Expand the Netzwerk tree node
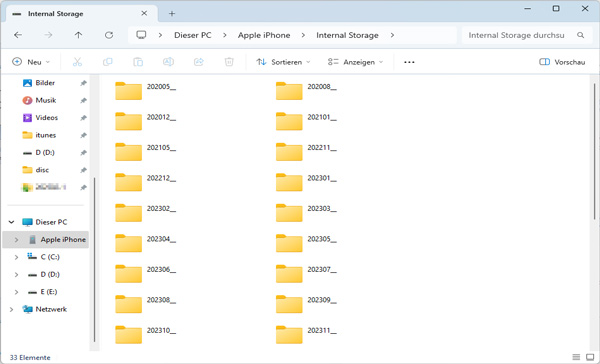The image size is (600, 364). pos(11,309)
